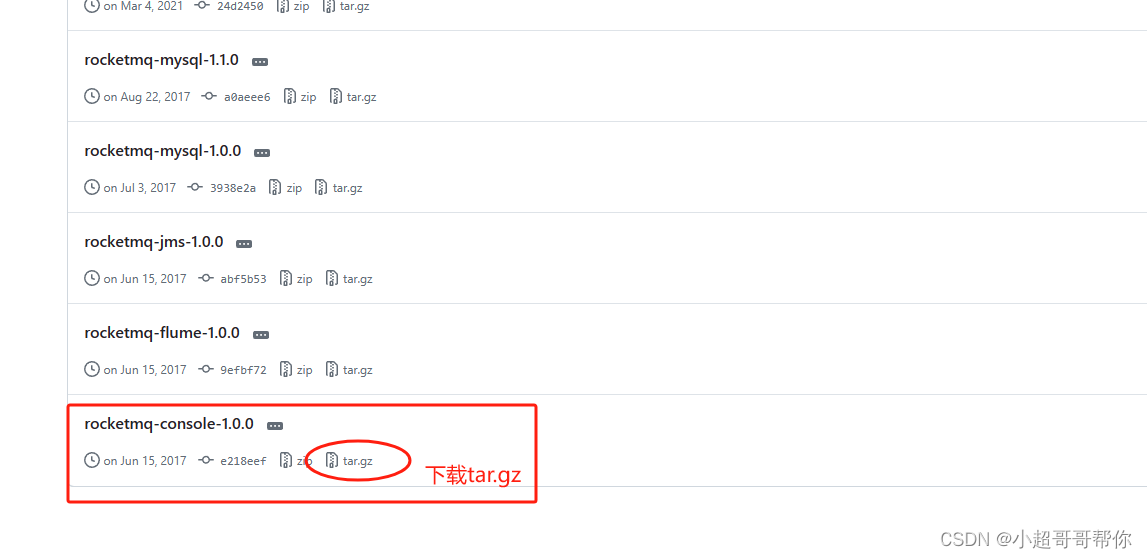Expand ellipsis next to rocketmq-jms-1.0.0
Screen dimensions: 1147x558
[x=244, y=244]
